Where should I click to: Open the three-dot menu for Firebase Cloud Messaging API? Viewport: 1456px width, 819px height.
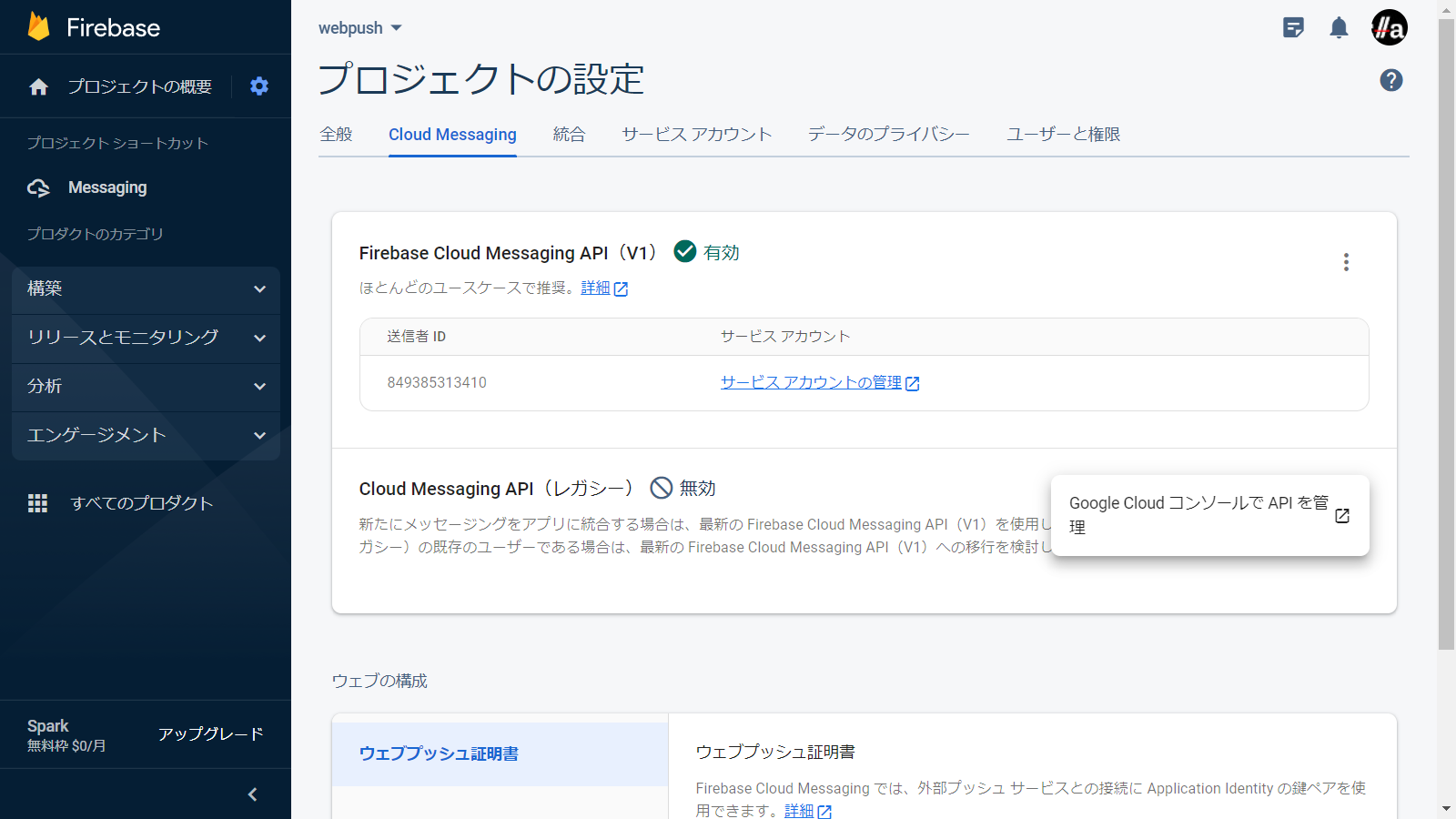click(1346, 262)
